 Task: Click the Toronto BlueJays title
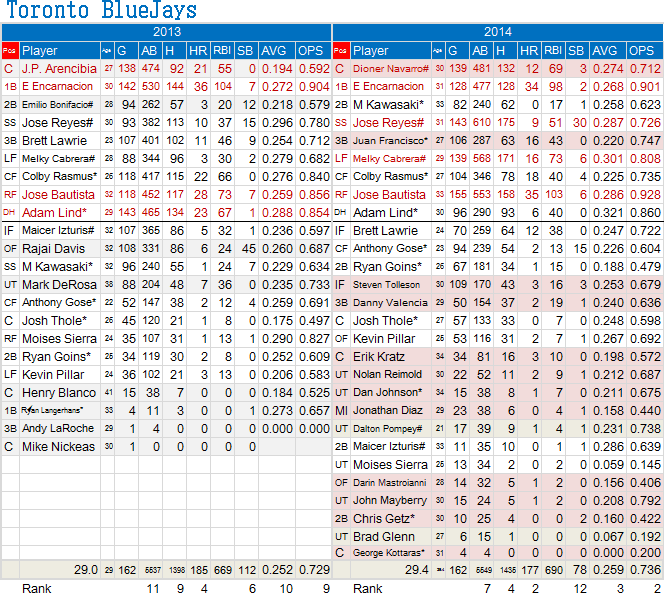[102, 10]
